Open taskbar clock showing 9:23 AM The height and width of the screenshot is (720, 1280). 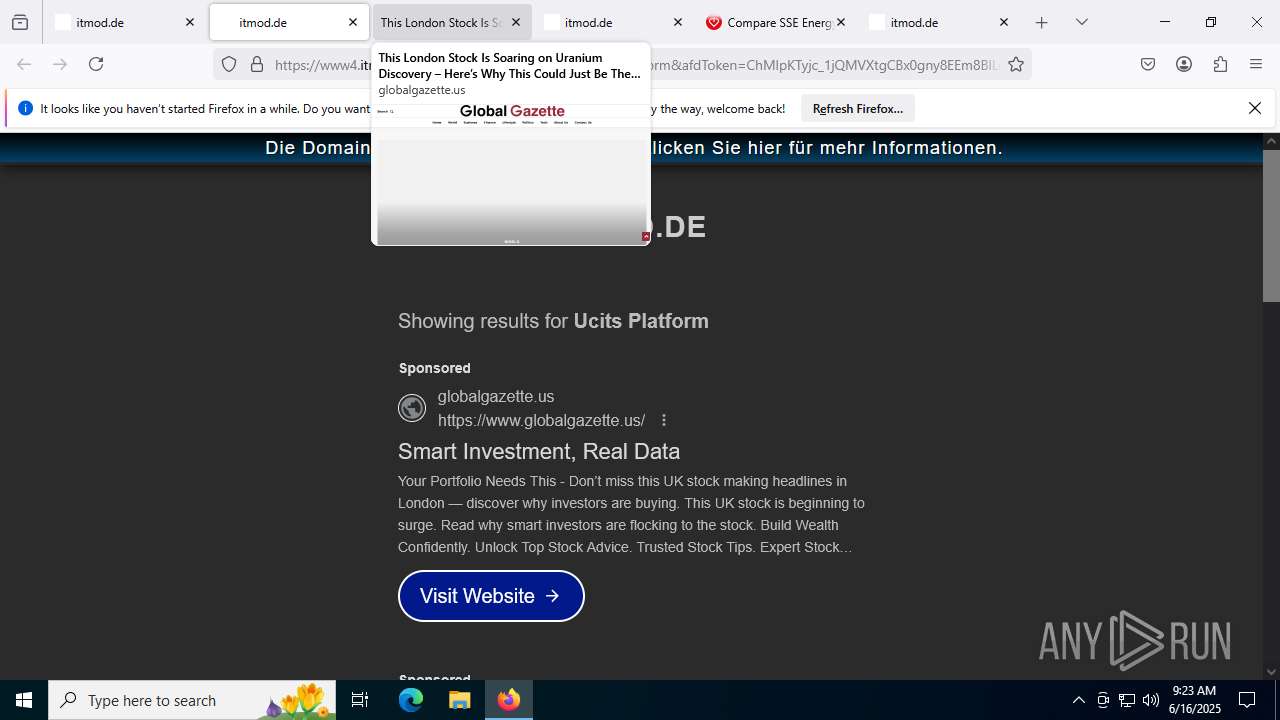(x=1195, y=700)
